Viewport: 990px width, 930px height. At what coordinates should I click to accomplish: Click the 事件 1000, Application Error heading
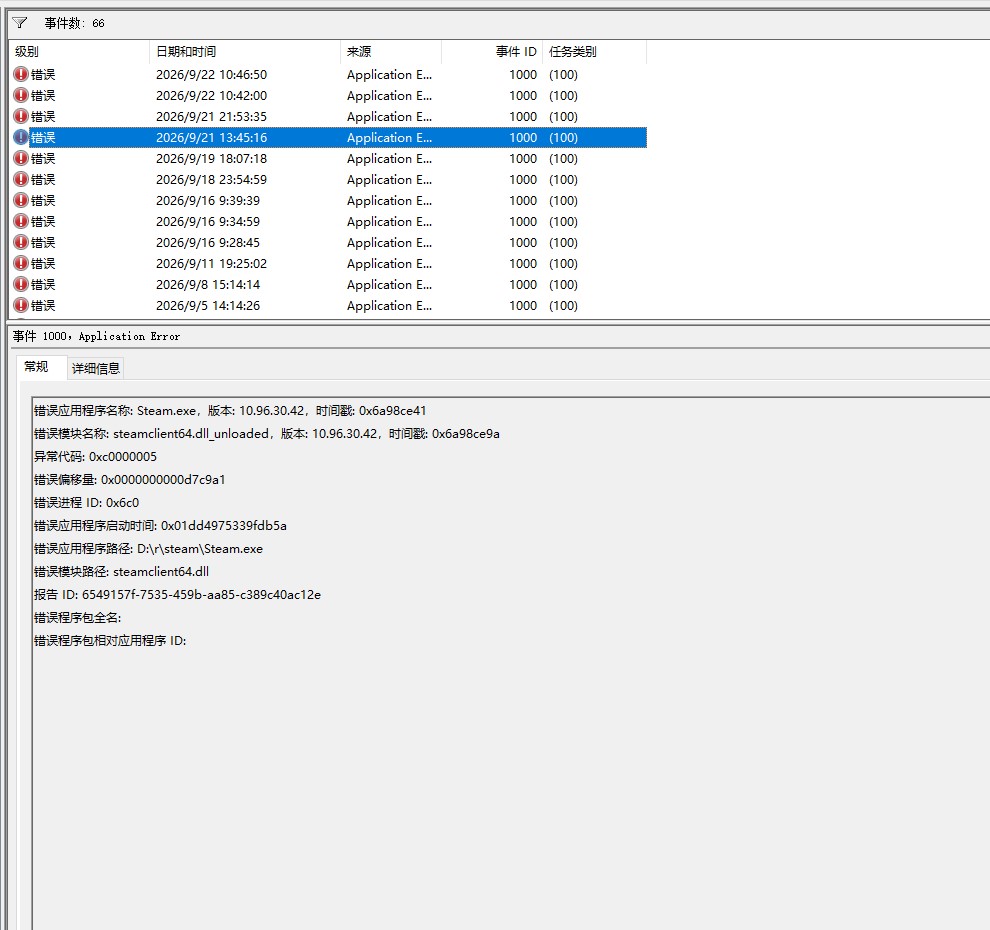(97, 337)
